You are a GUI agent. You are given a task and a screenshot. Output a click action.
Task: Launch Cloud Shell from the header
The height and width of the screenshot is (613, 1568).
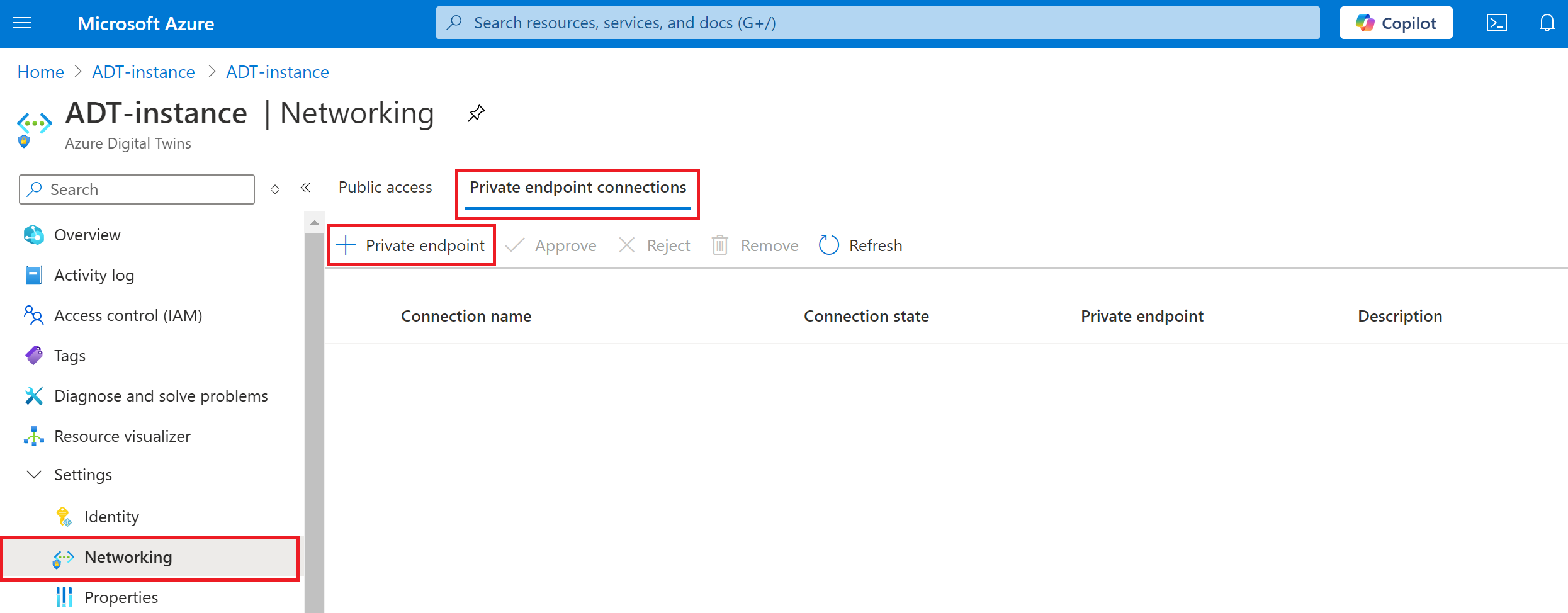coord(1497,23)
